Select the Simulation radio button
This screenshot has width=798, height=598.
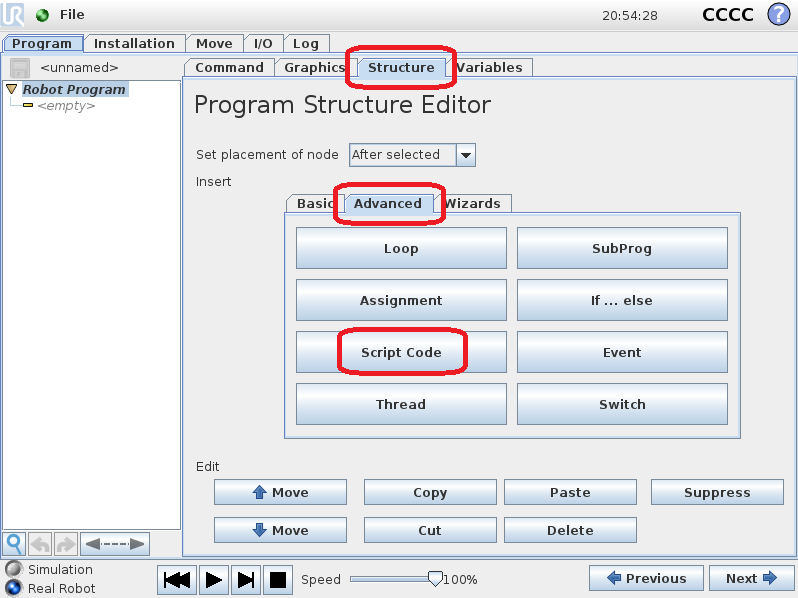click(x=13, y=569)
